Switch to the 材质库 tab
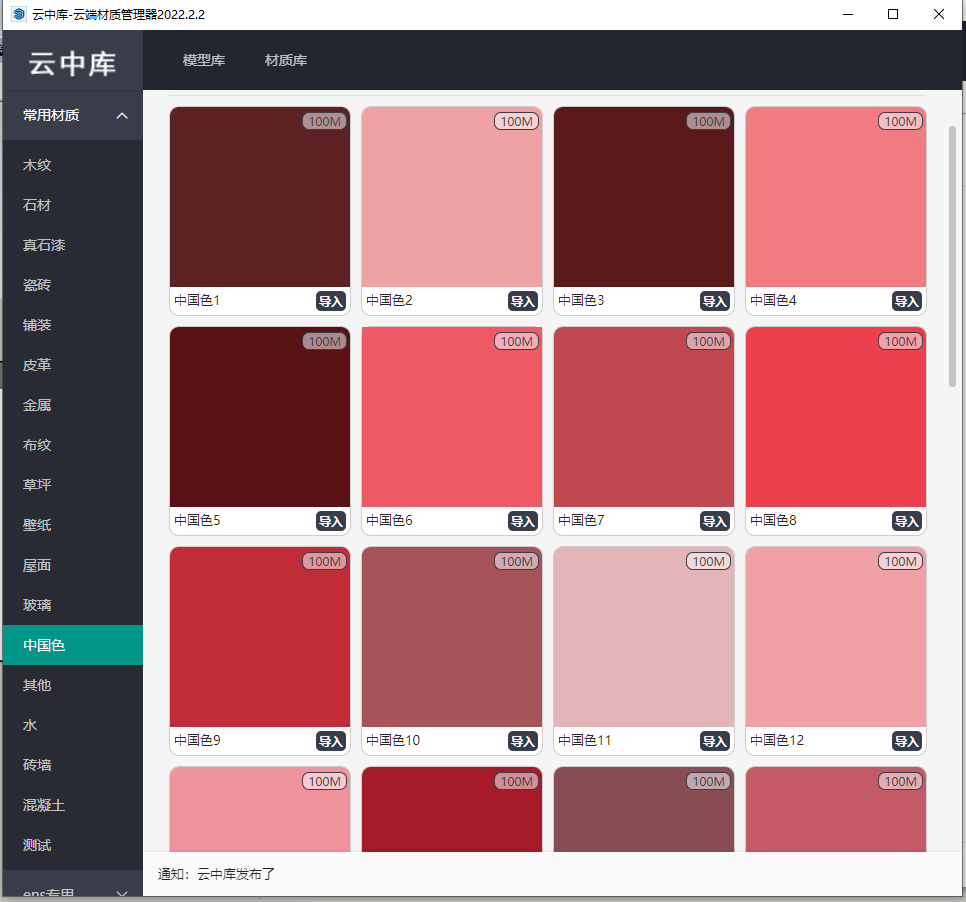Viewport: 966px width, 902px height. 286,60
